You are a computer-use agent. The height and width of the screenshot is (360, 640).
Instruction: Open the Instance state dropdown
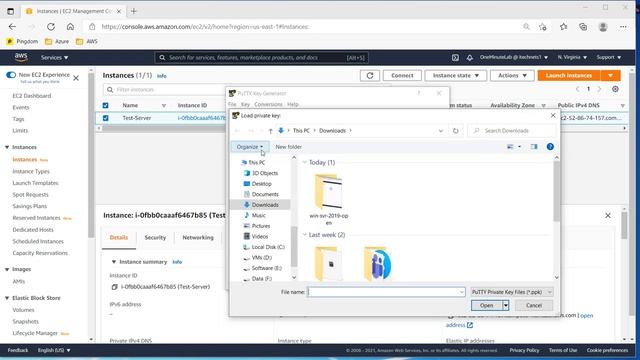456,76
